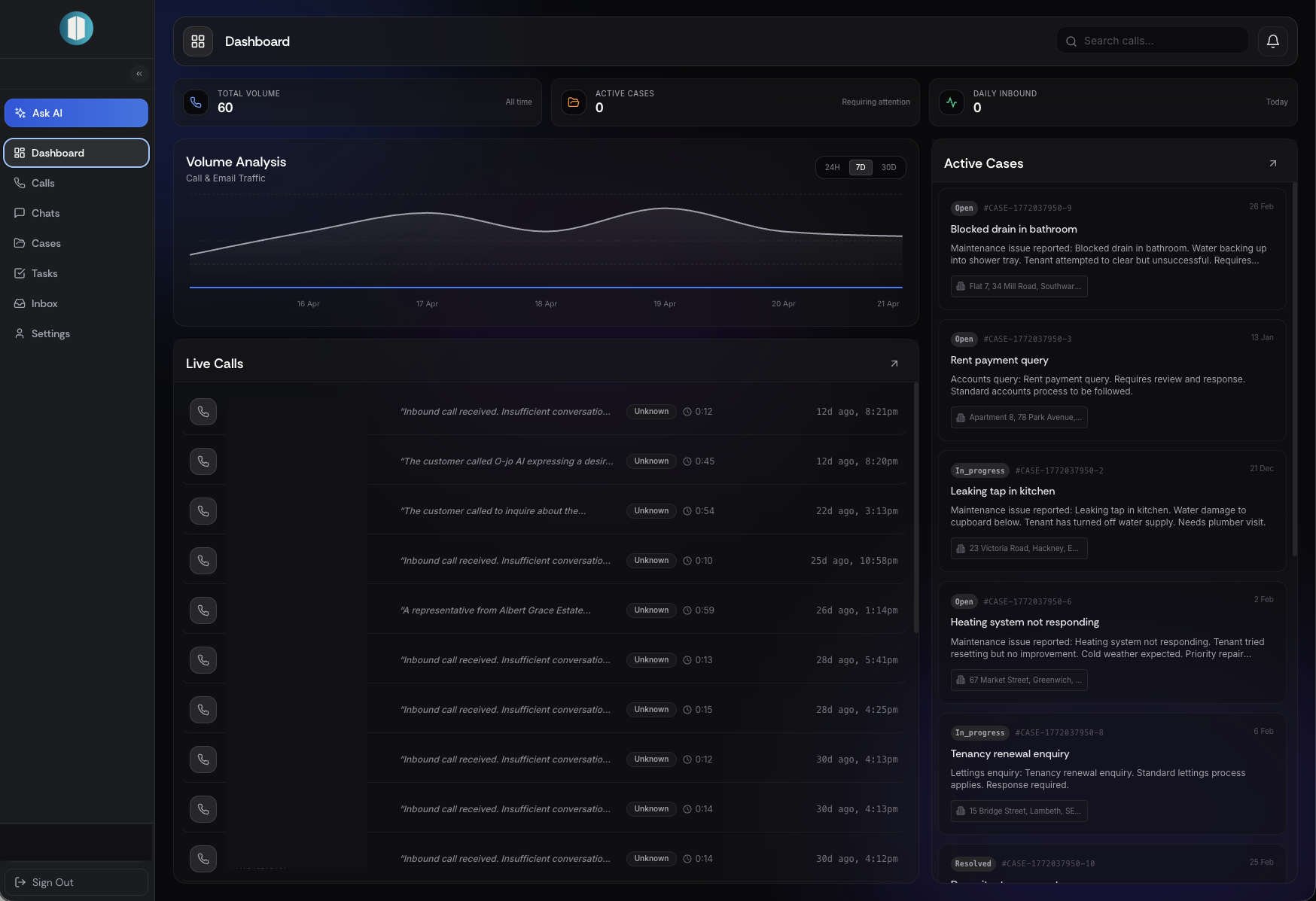Click phone icon for the 12d ago 8:21pm call

pos(203,412)
